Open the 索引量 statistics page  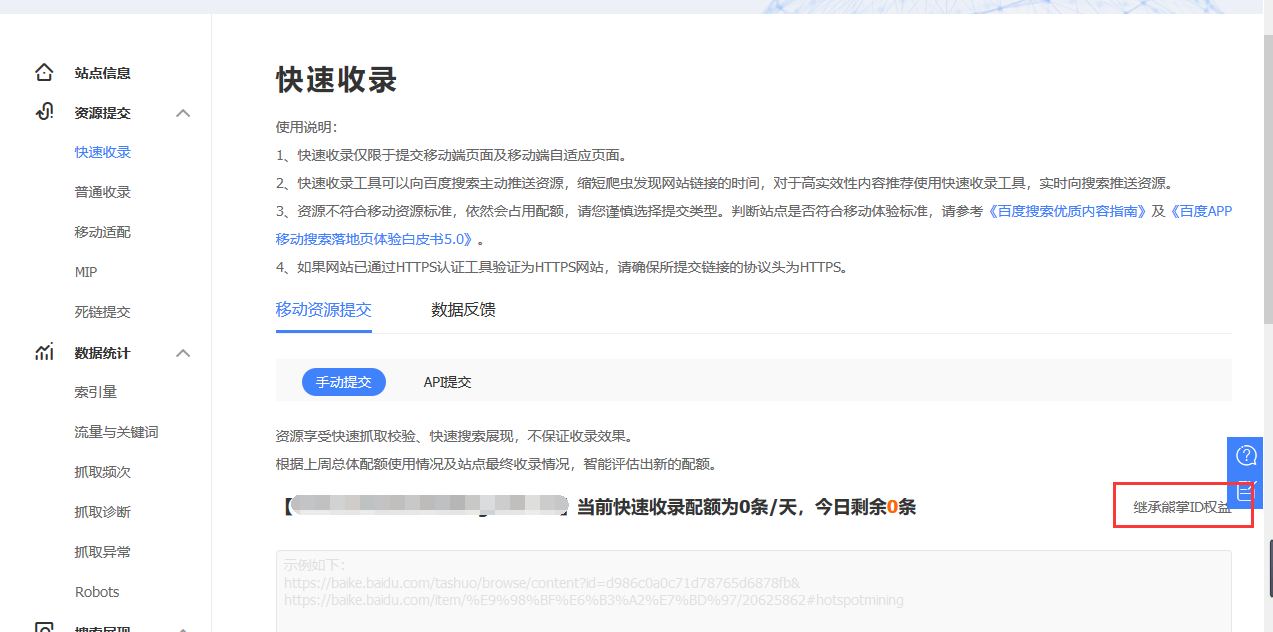pyautogui.click(x=95, y=392)
